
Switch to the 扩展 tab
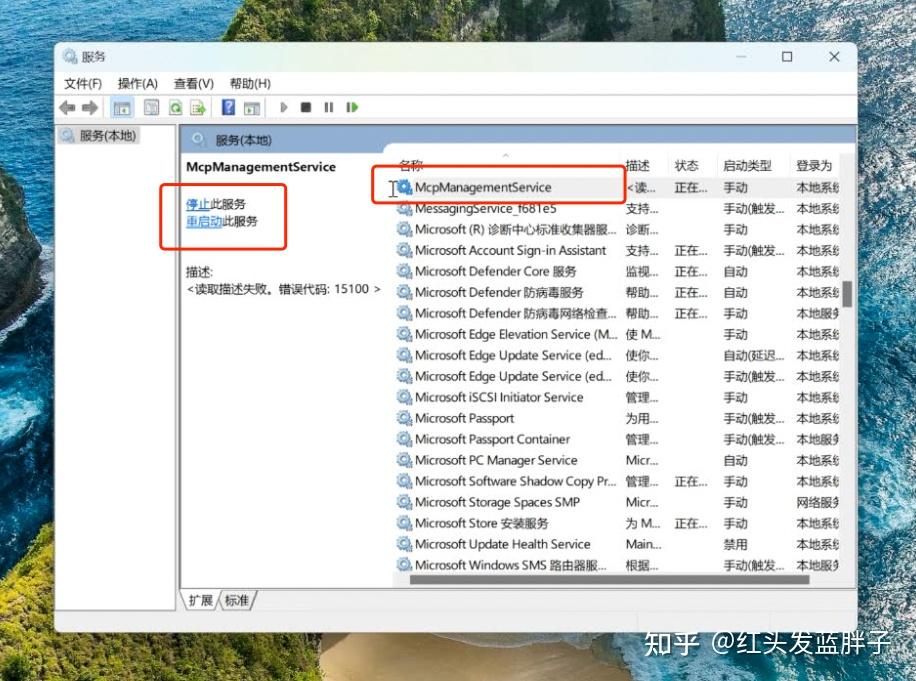coord(201,600)
